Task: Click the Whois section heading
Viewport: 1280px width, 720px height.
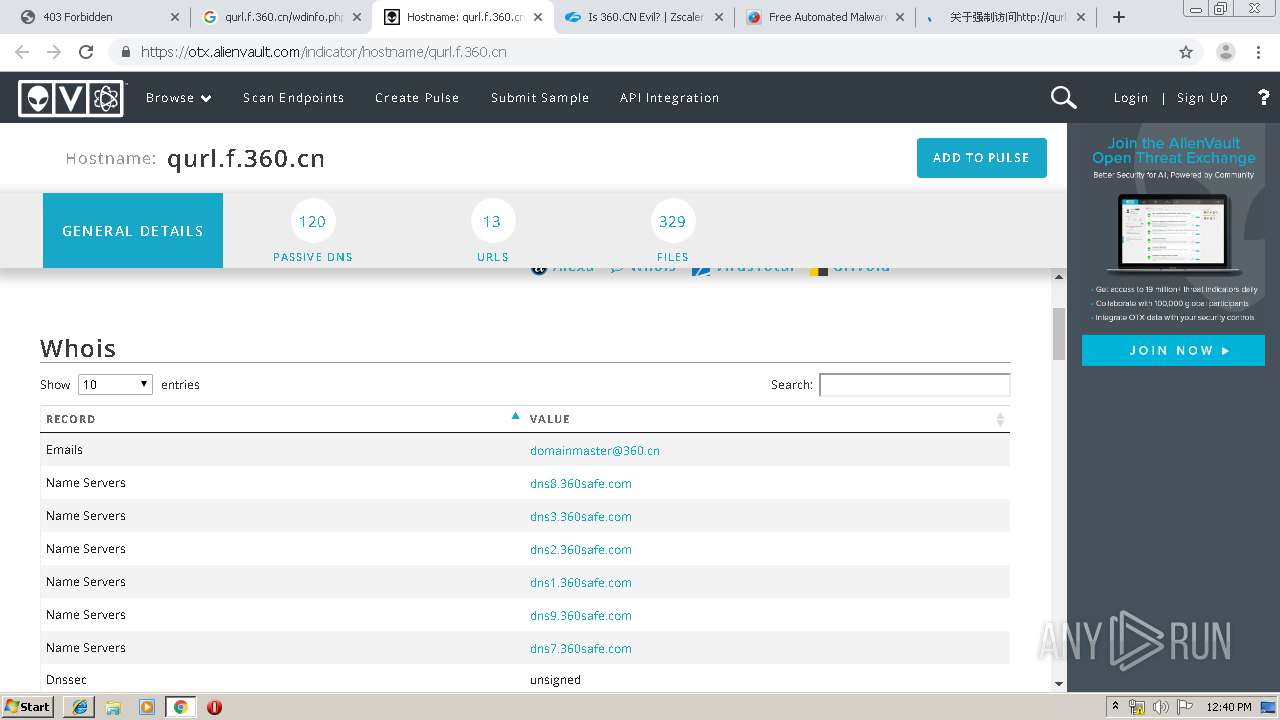Action: coord(78,348)
